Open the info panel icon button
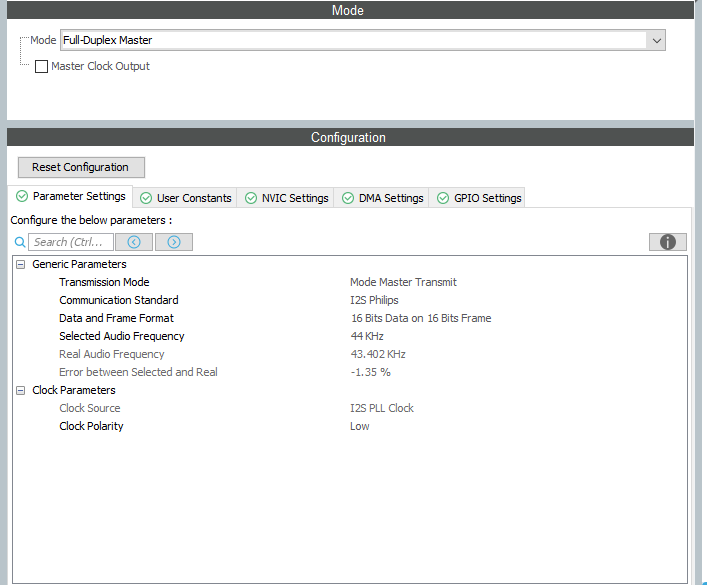The image size is (707, 585). [x=668, y=242]
